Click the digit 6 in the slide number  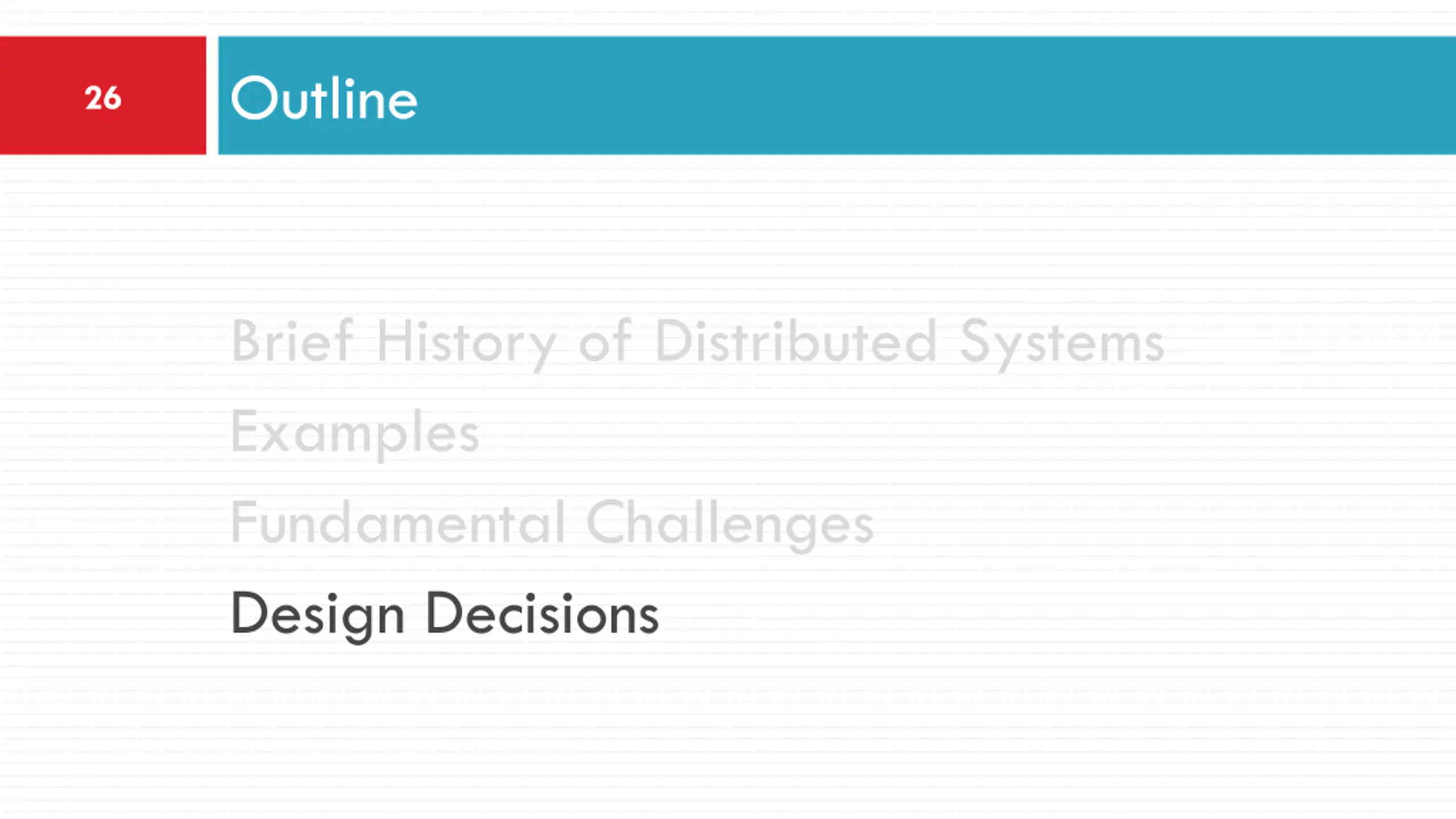click(x=112, y=98)
